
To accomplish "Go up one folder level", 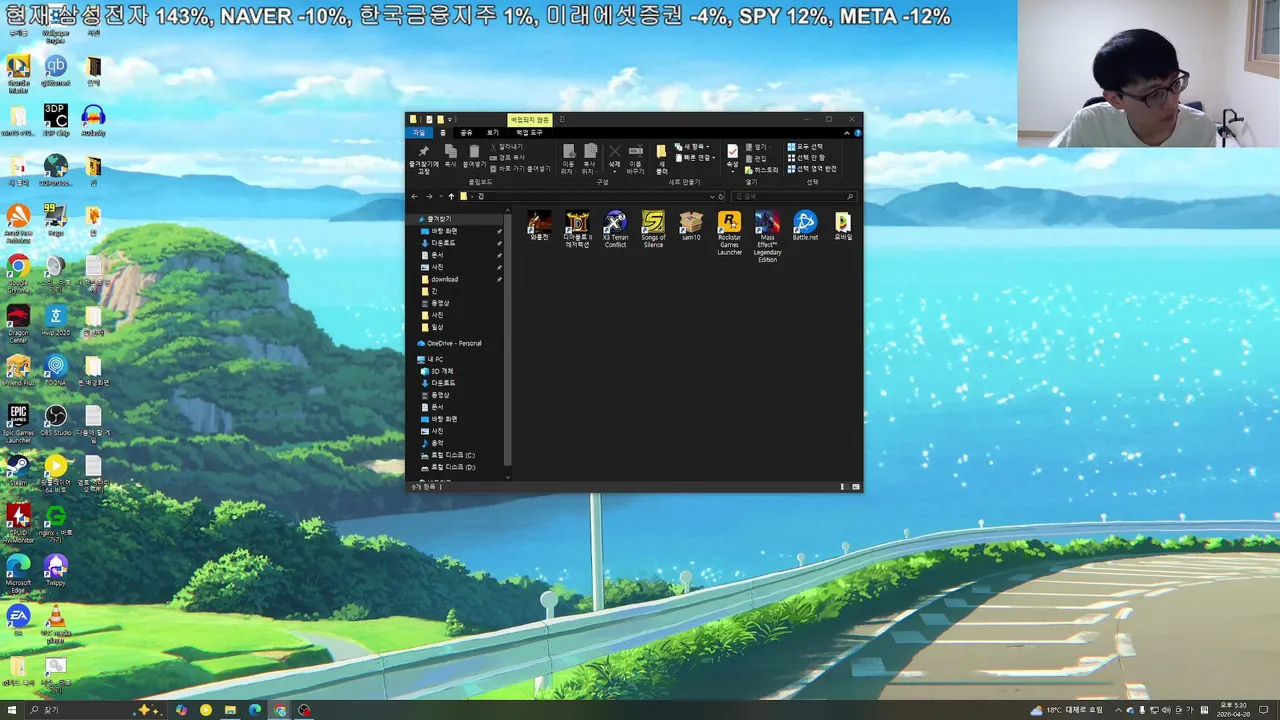I will click(x=451, y=196).
